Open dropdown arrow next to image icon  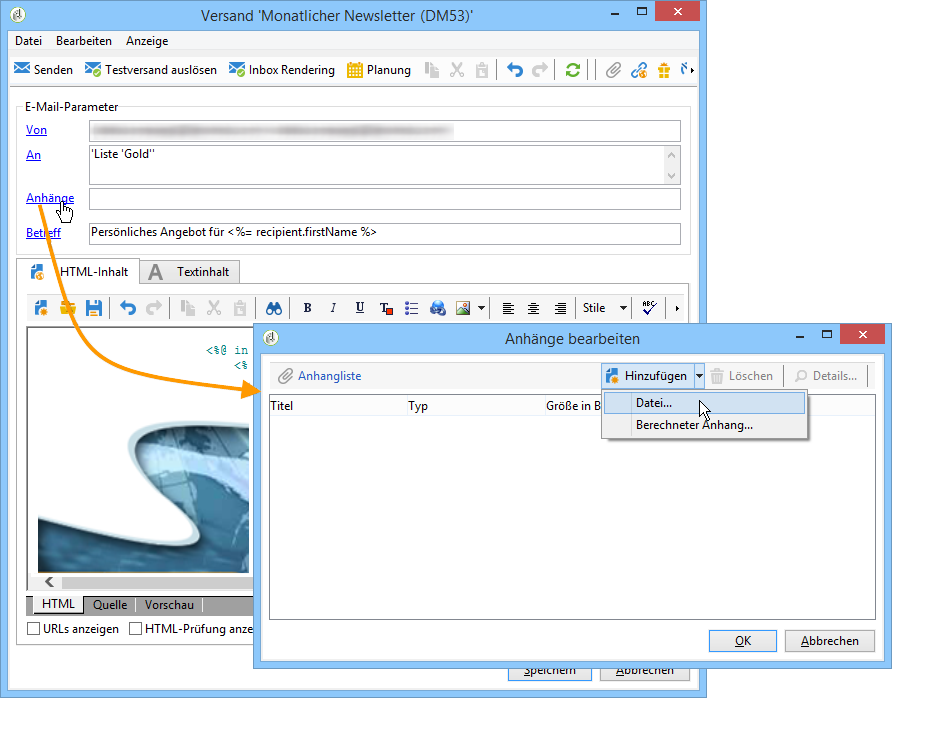[x=481, y=308]
